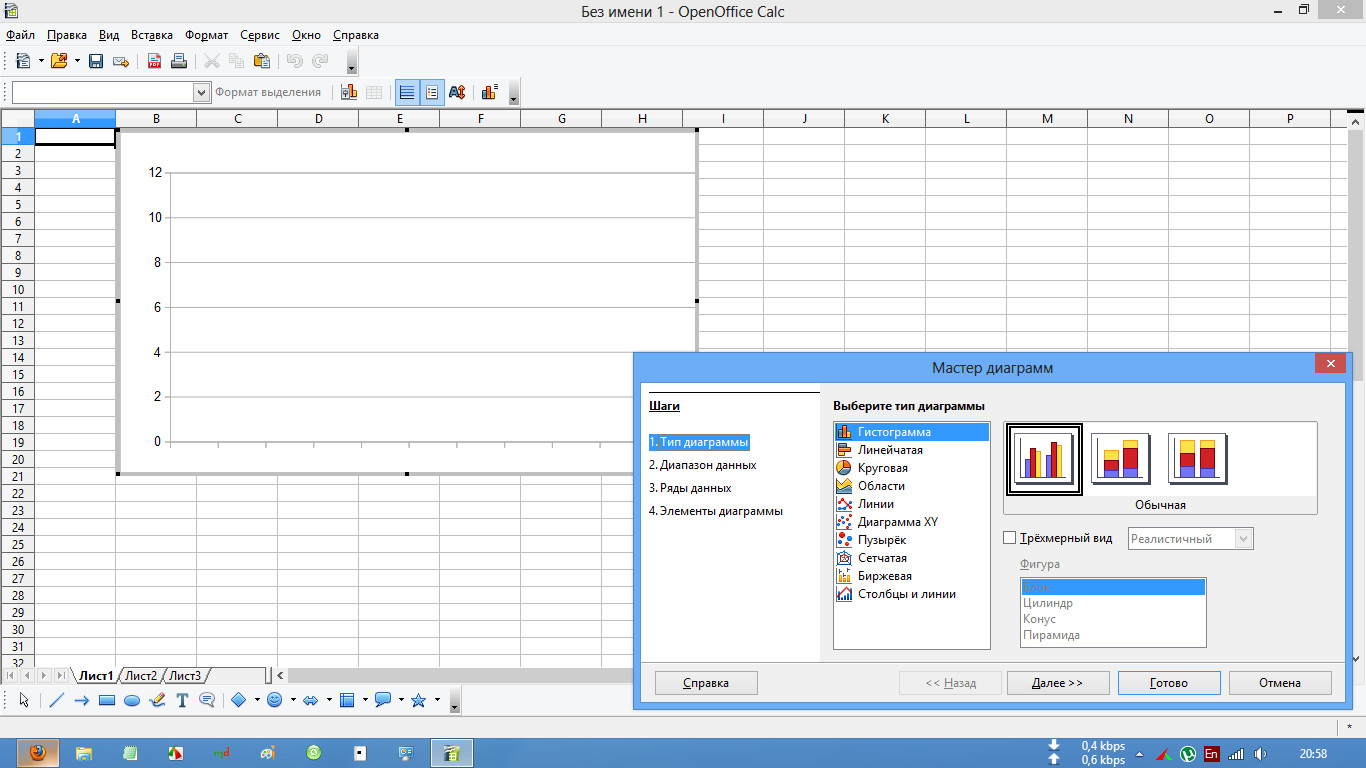Open Firefox from the taskbar
1366x768 pixels.
point(38,753)
